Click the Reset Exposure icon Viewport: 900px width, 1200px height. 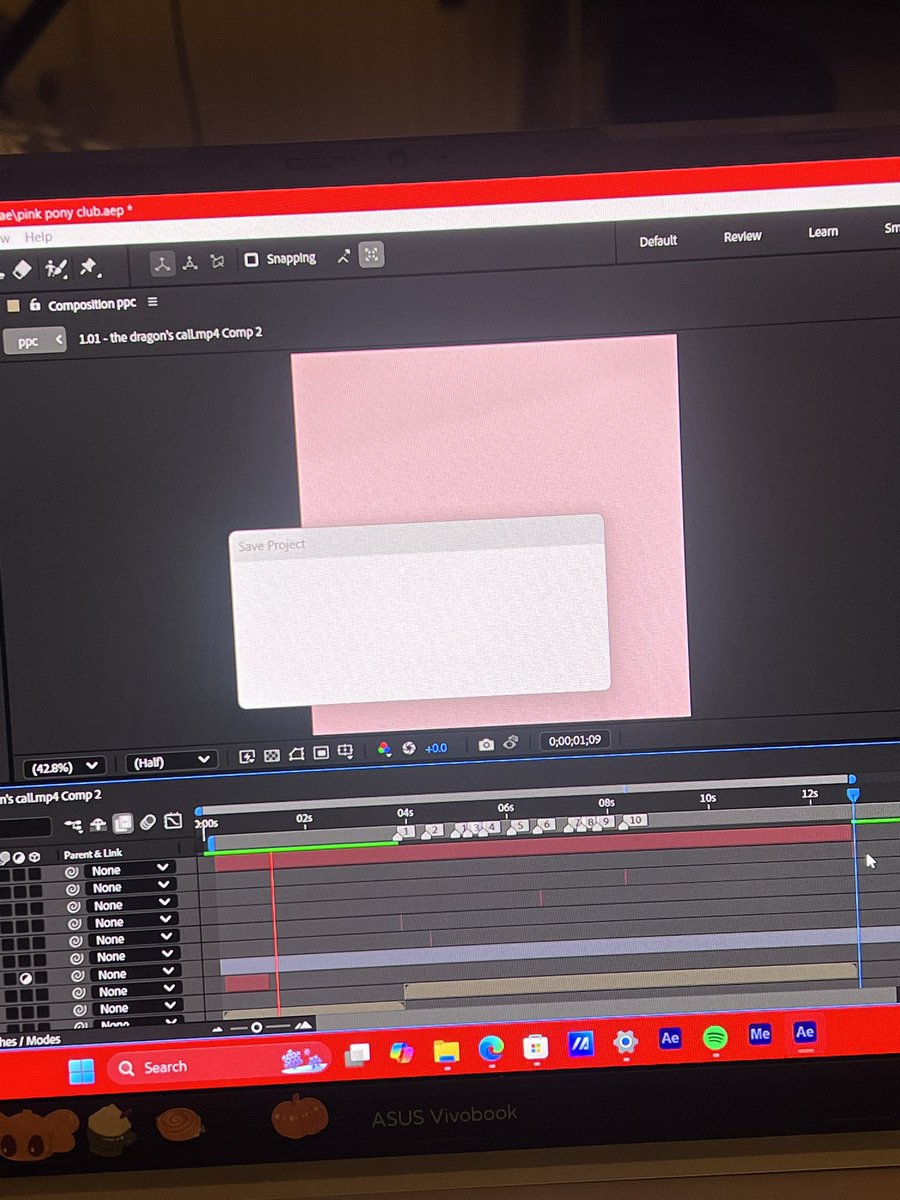pos(408,748)
